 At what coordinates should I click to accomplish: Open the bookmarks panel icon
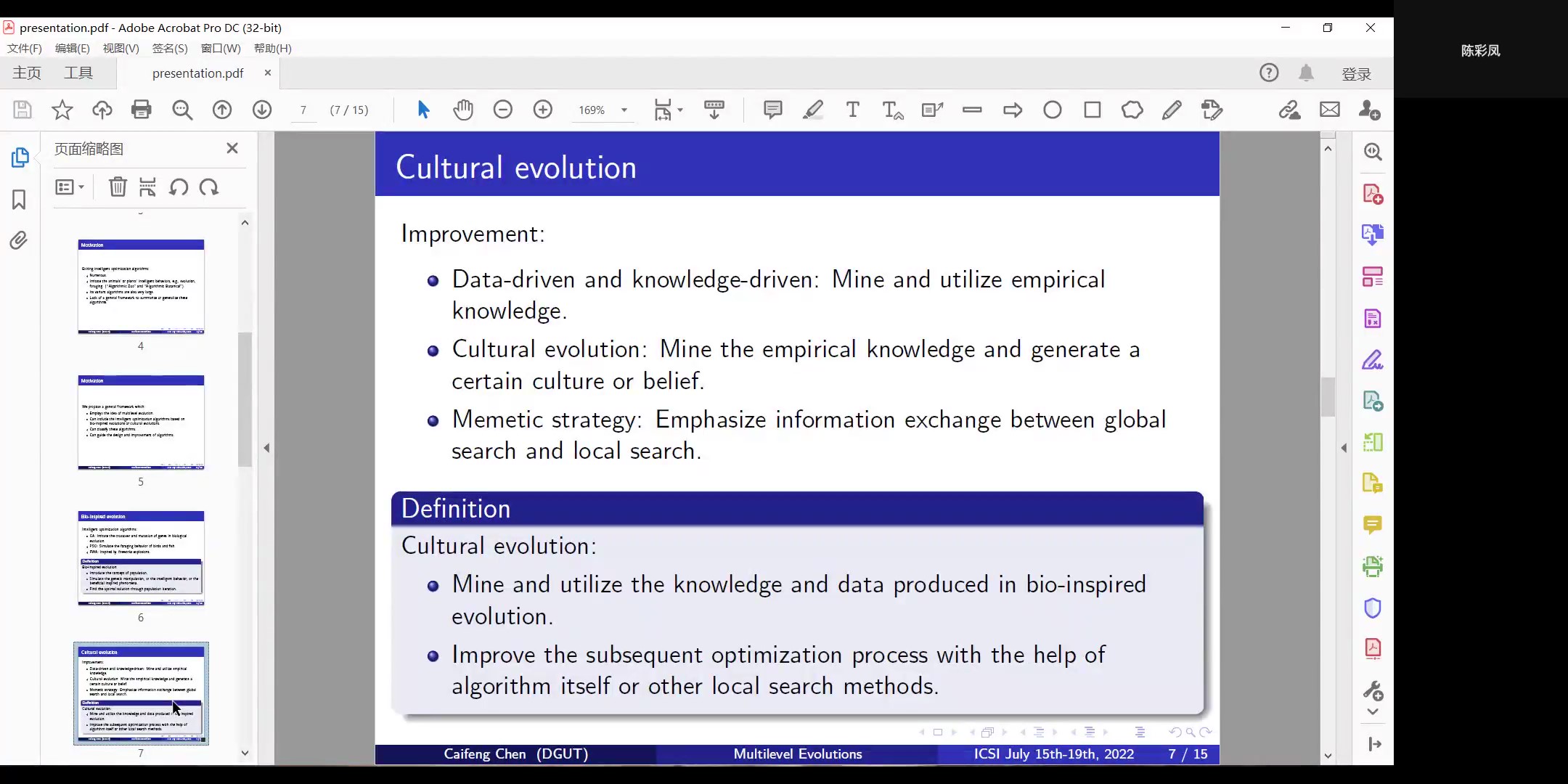coord(20,200)
